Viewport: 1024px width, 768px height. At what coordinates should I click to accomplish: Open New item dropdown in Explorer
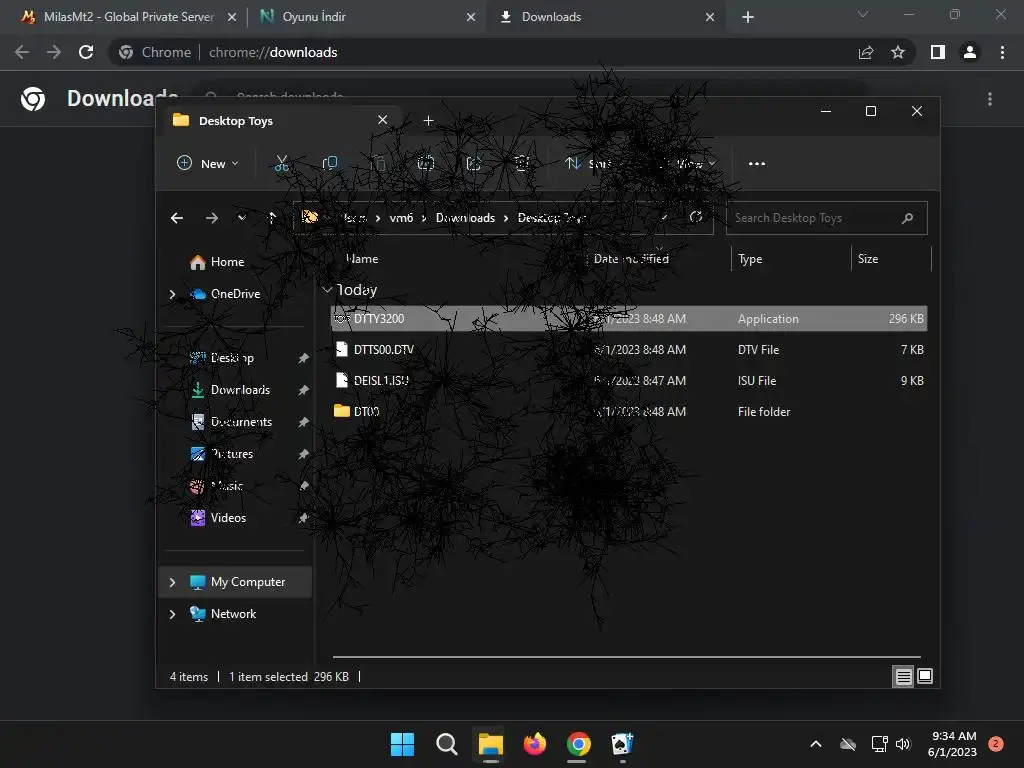[208, 163]
